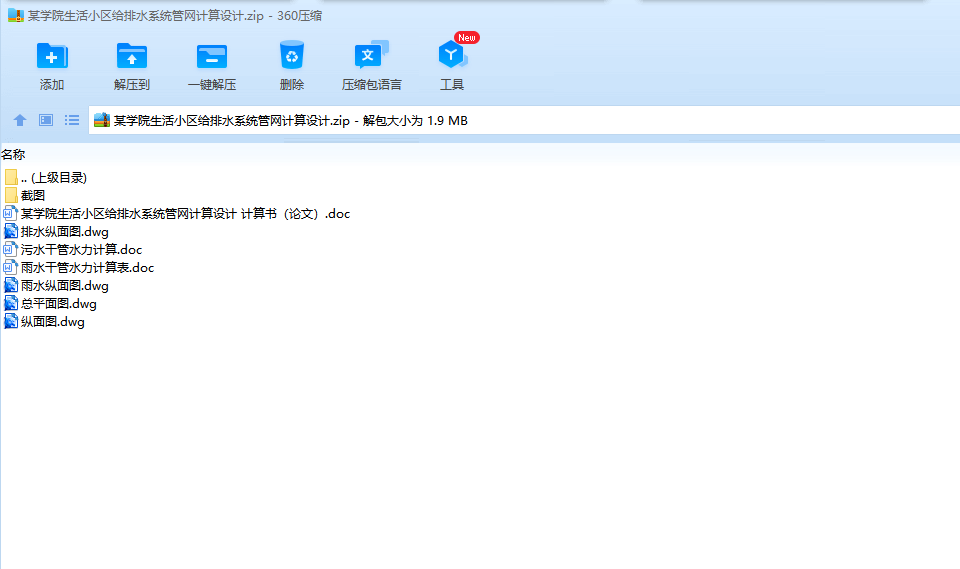
Task: Select the 纵面图.dwg file name
Action: (x=53, y=322)
